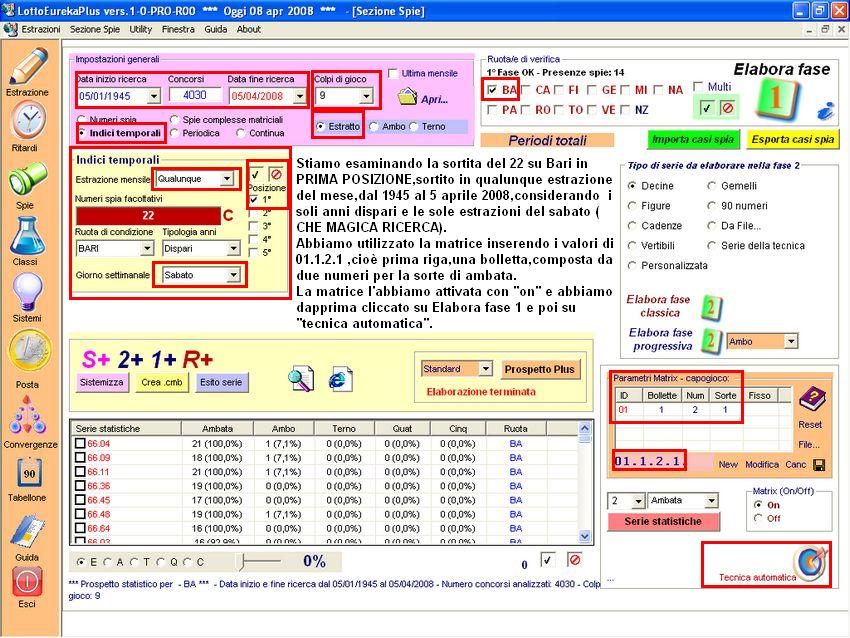850x638 pixels.
Task: Toggle the BA wheel checkbox
Action: (x=491, y=90)
